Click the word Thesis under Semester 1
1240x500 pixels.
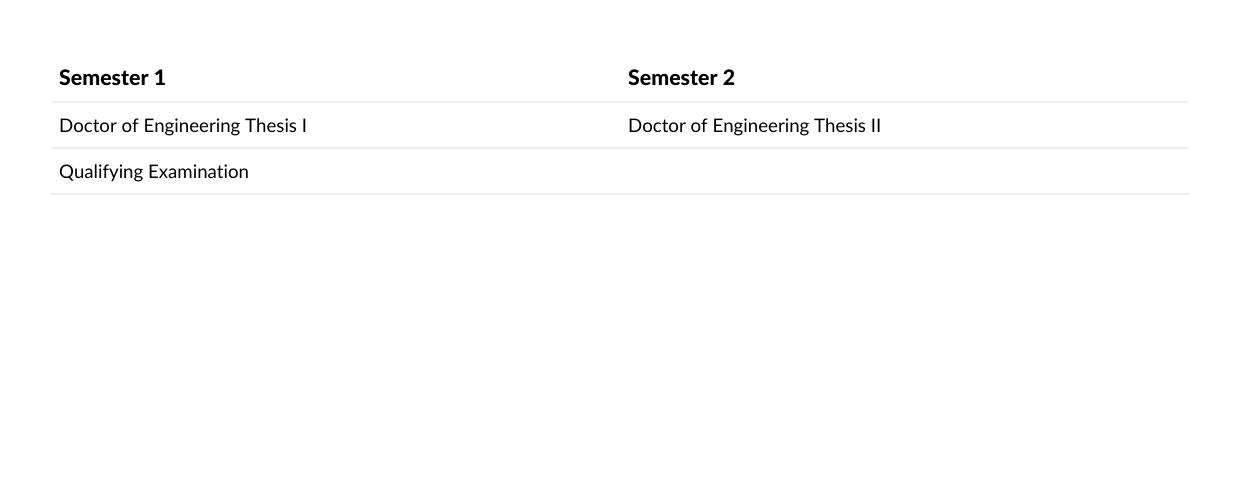pos(270,126)
